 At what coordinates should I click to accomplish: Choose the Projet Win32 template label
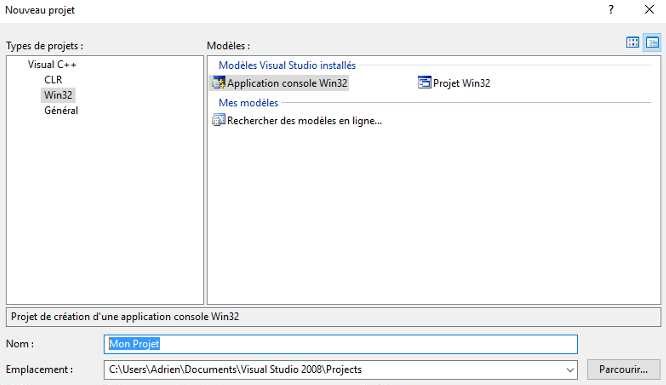(x=462, y=83)
